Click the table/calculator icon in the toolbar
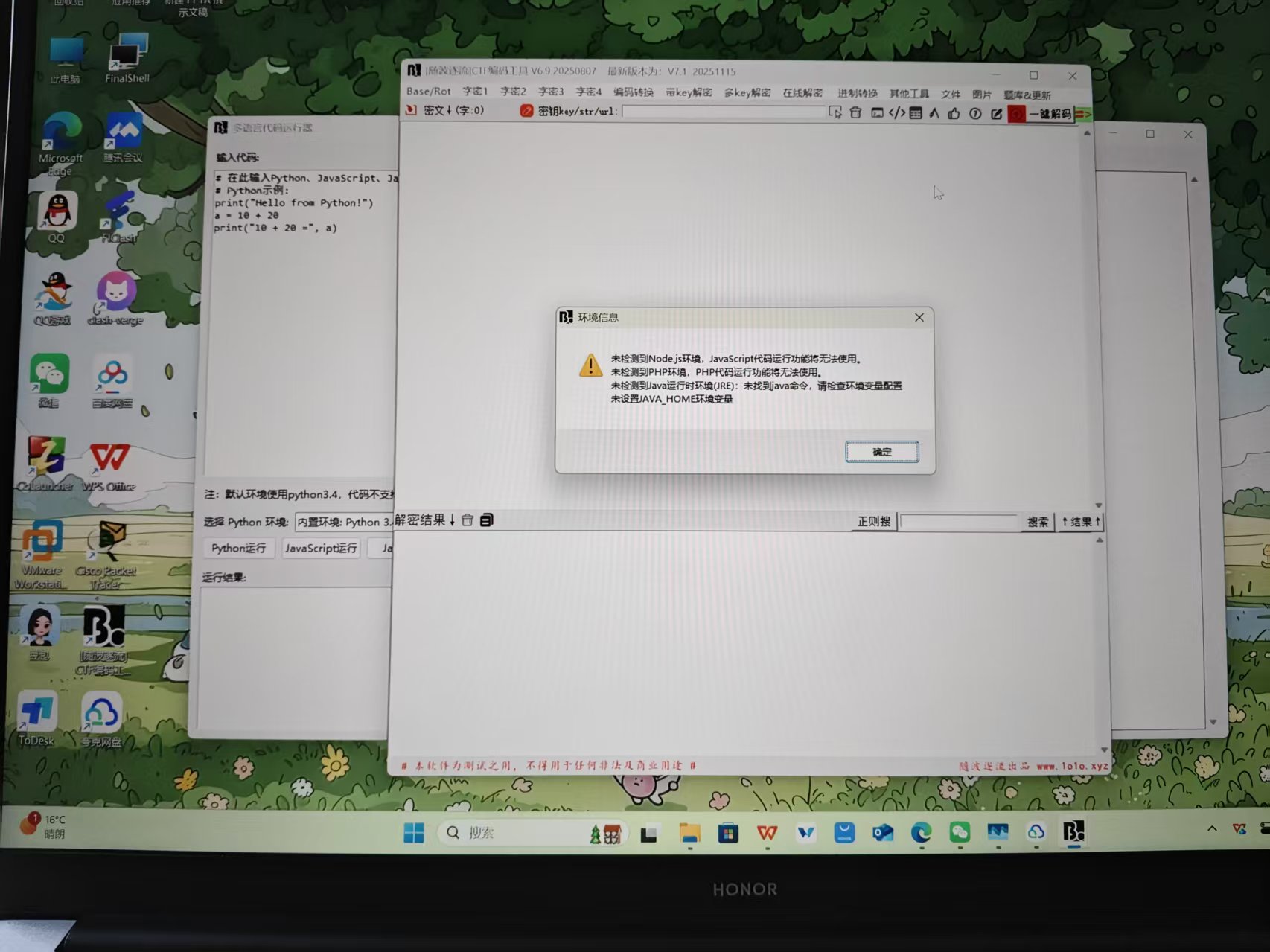 click(x=916, y=113)
